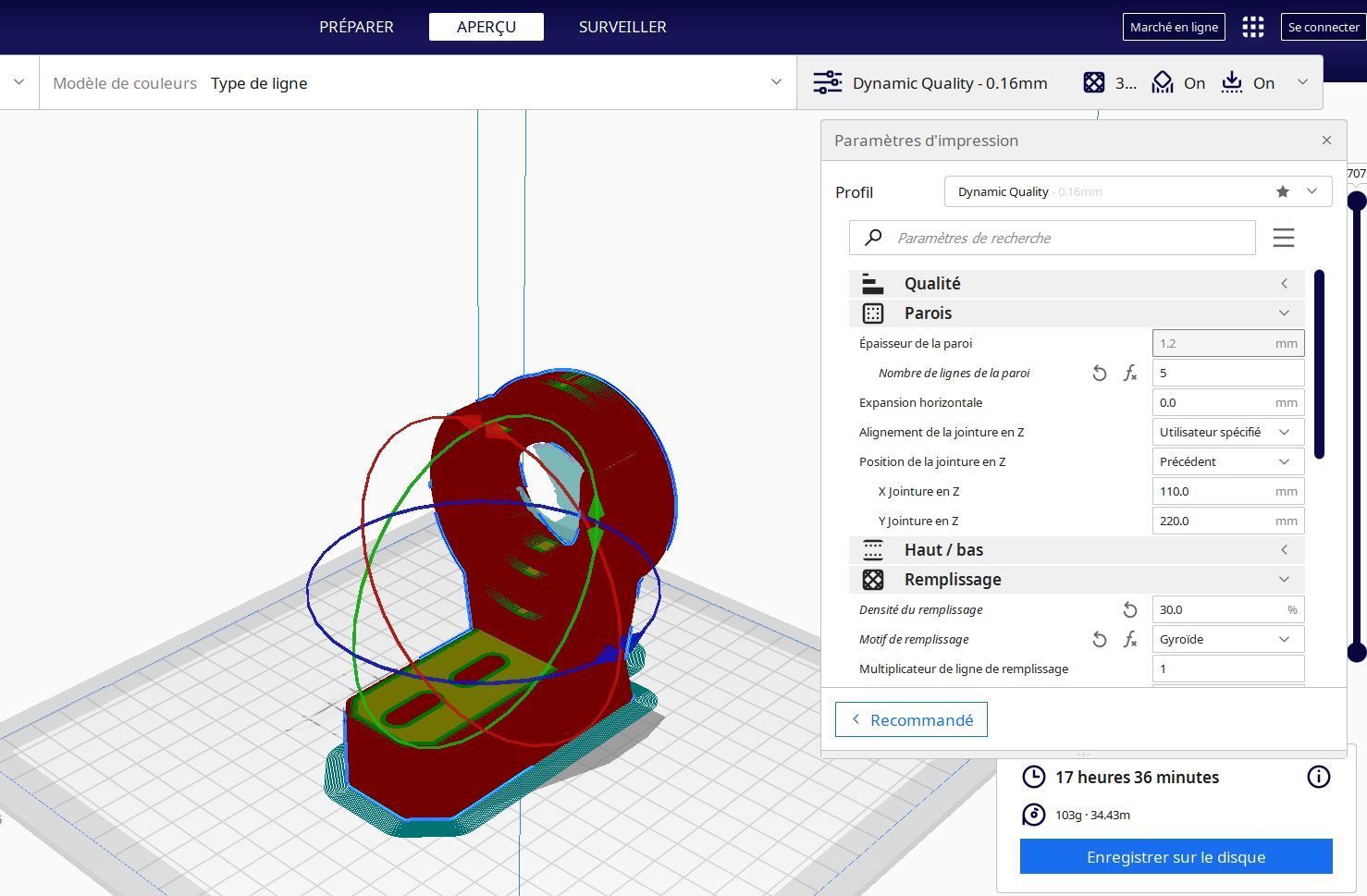The width and height of the screenshot is (1367, 896).
Task: Click the layer slider top handle
Action: 1357,201
